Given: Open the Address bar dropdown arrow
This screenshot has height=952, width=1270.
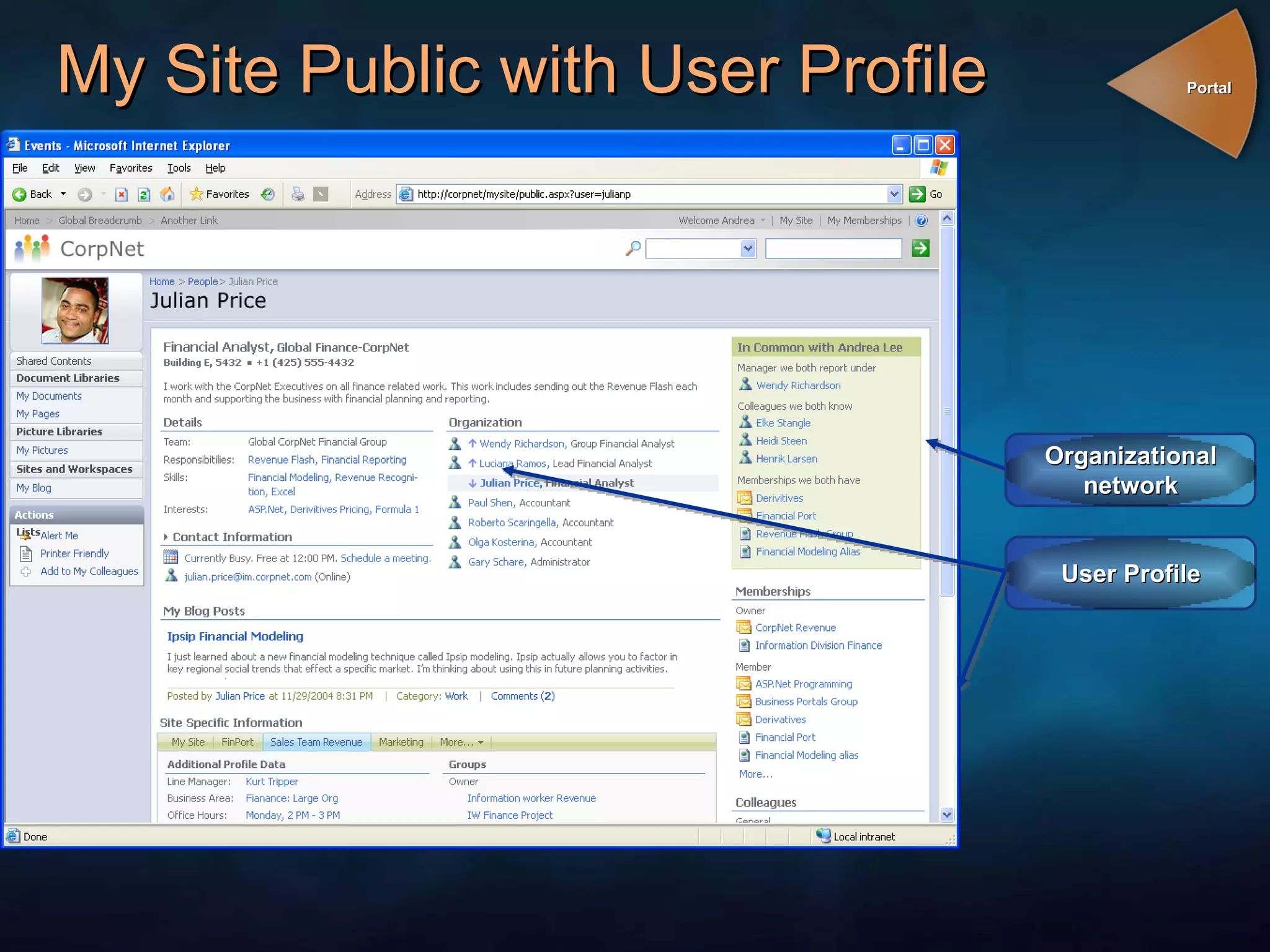Looking at the screenshot, I should click(x=894, y=194).
